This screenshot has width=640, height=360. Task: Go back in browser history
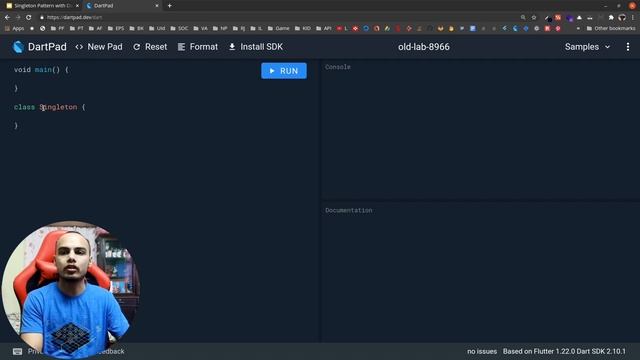click(7, 18)
